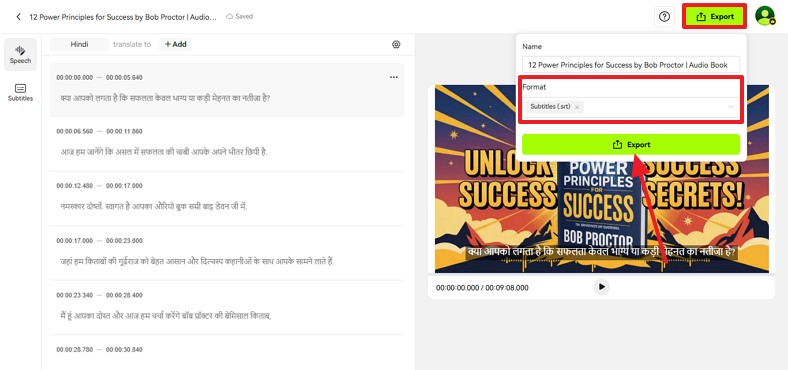Expand the Format dropdown chevron
The width and height of the screenshot is (788, 370).
[731, 107]
